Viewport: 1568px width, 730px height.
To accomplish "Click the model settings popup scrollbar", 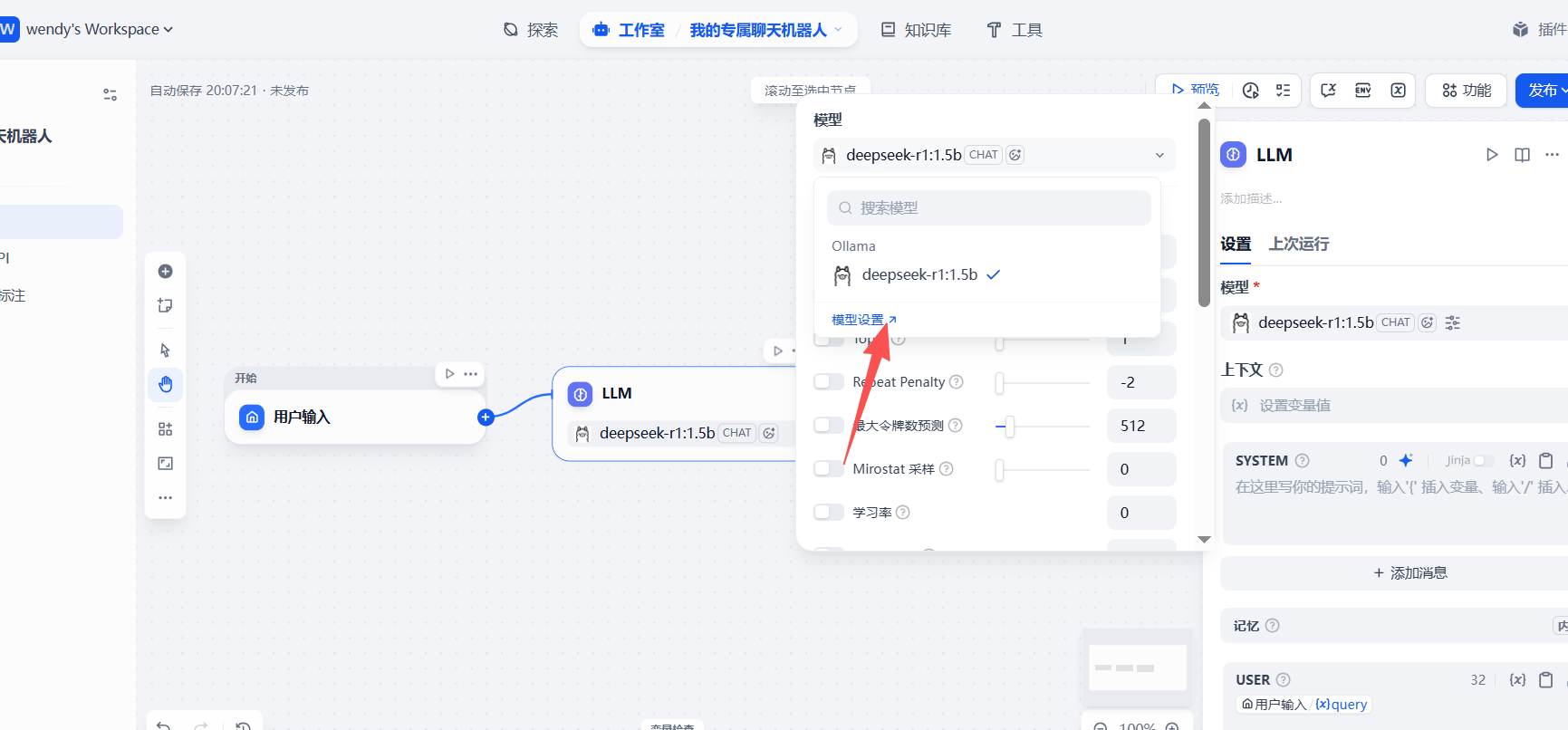I will (1204, 213).
